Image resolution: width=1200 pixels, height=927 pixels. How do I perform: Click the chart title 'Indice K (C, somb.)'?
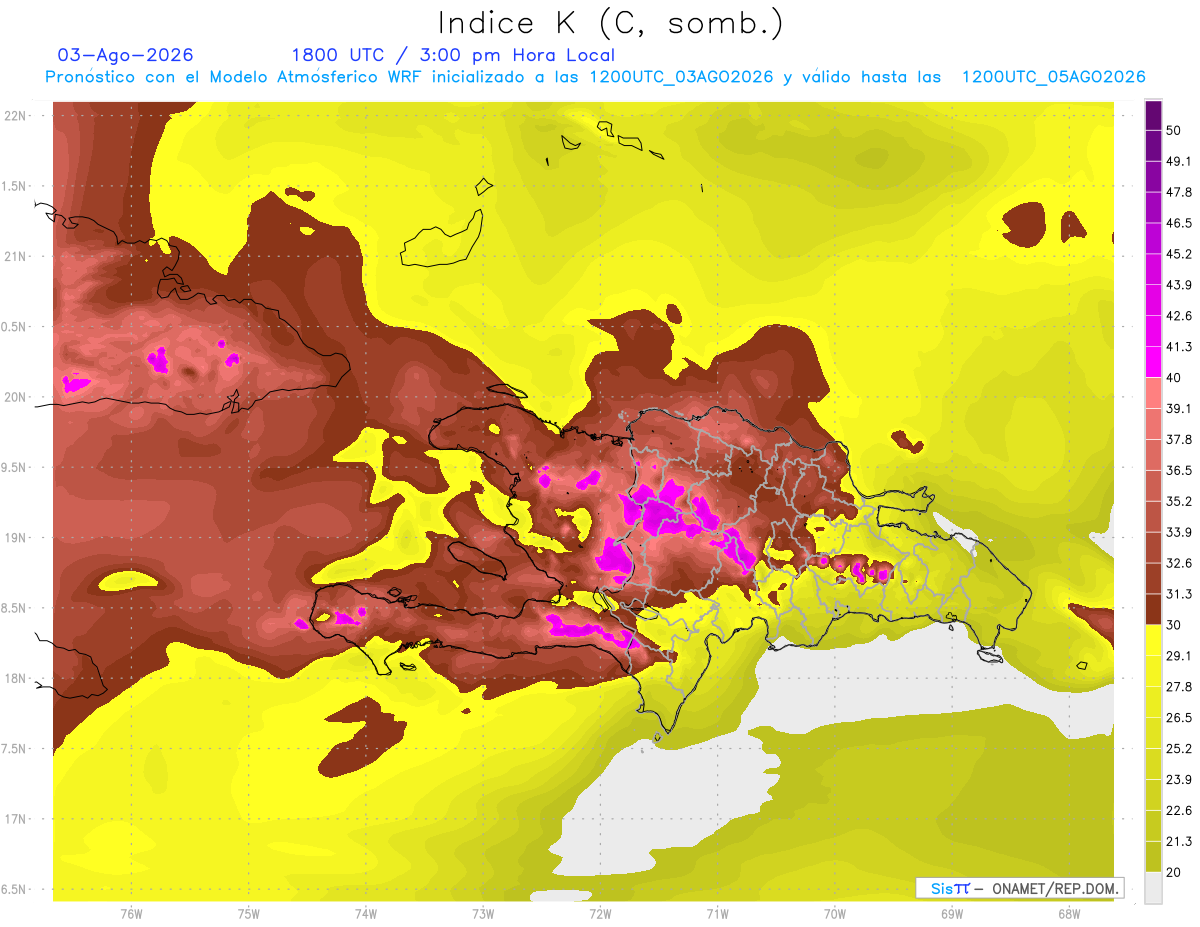point(610,23)
